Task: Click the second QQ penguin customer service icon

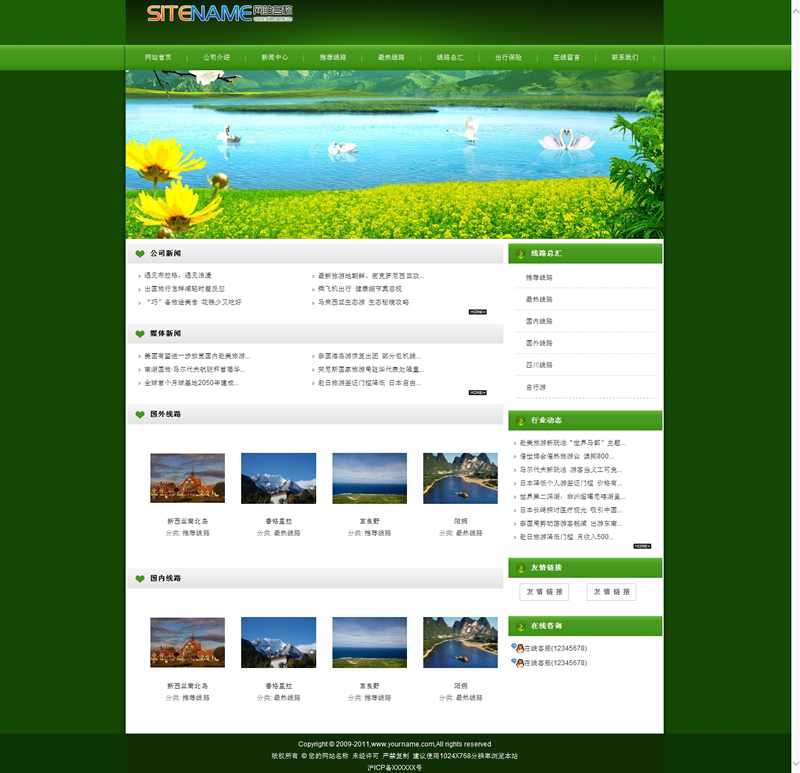Action: [x=518, y=663]
